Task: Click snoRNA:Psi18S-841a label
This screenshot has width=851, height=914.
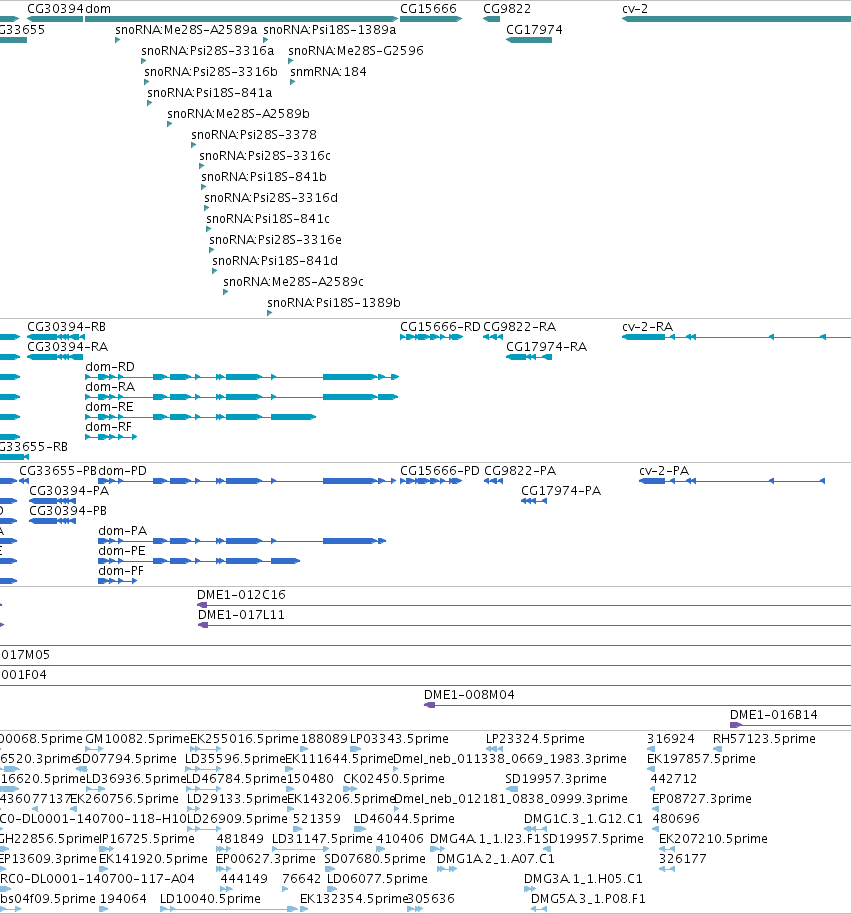Action: point(210,93)
